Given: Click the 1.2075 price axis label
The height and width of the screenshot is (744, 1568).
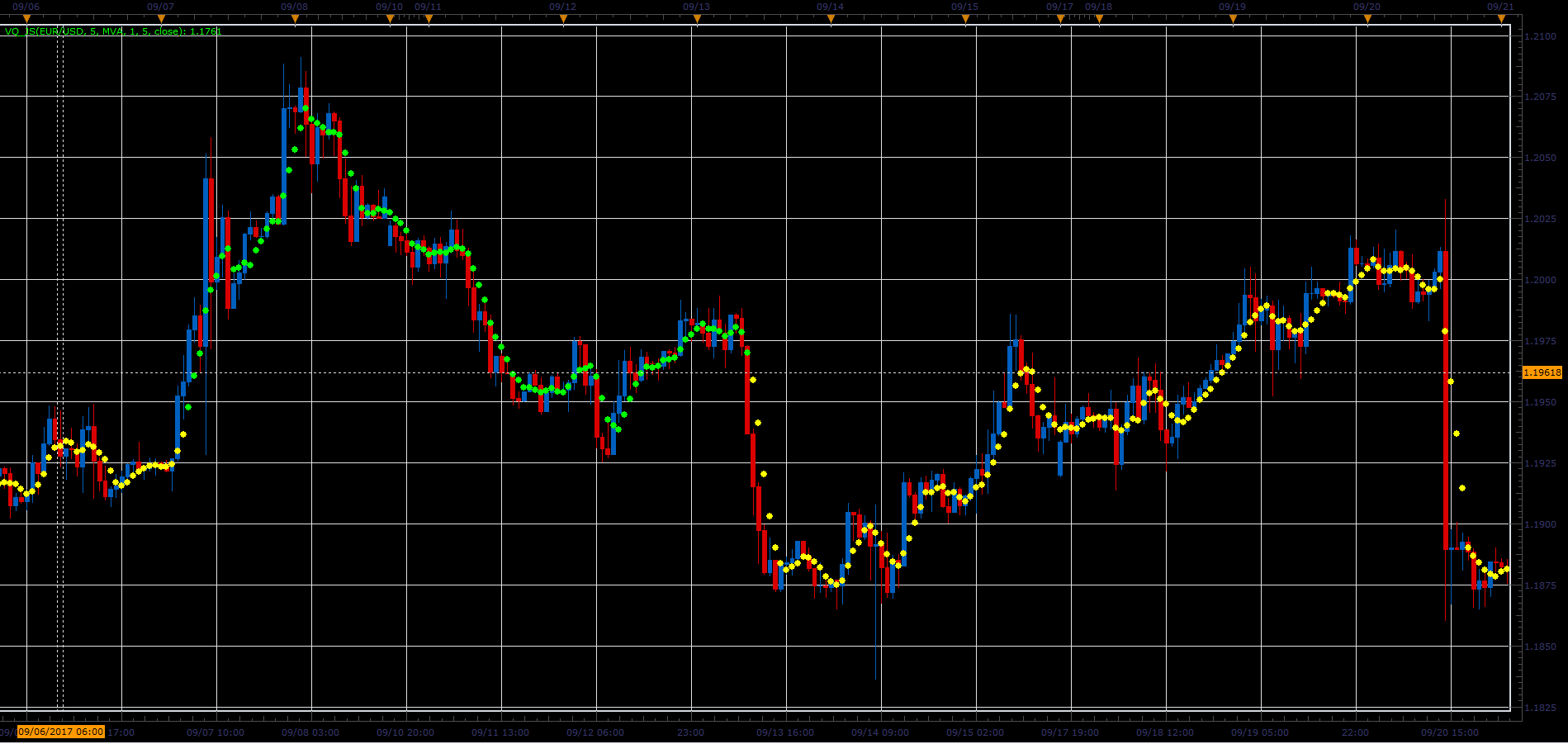Looking at the screenshot, I should [1541, 97].
